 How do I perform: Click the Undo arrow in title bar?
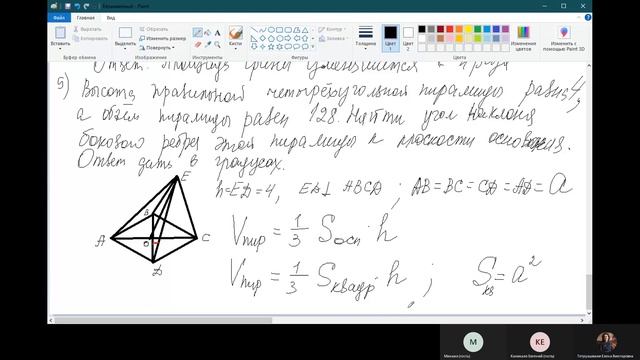tap(77, 6)
